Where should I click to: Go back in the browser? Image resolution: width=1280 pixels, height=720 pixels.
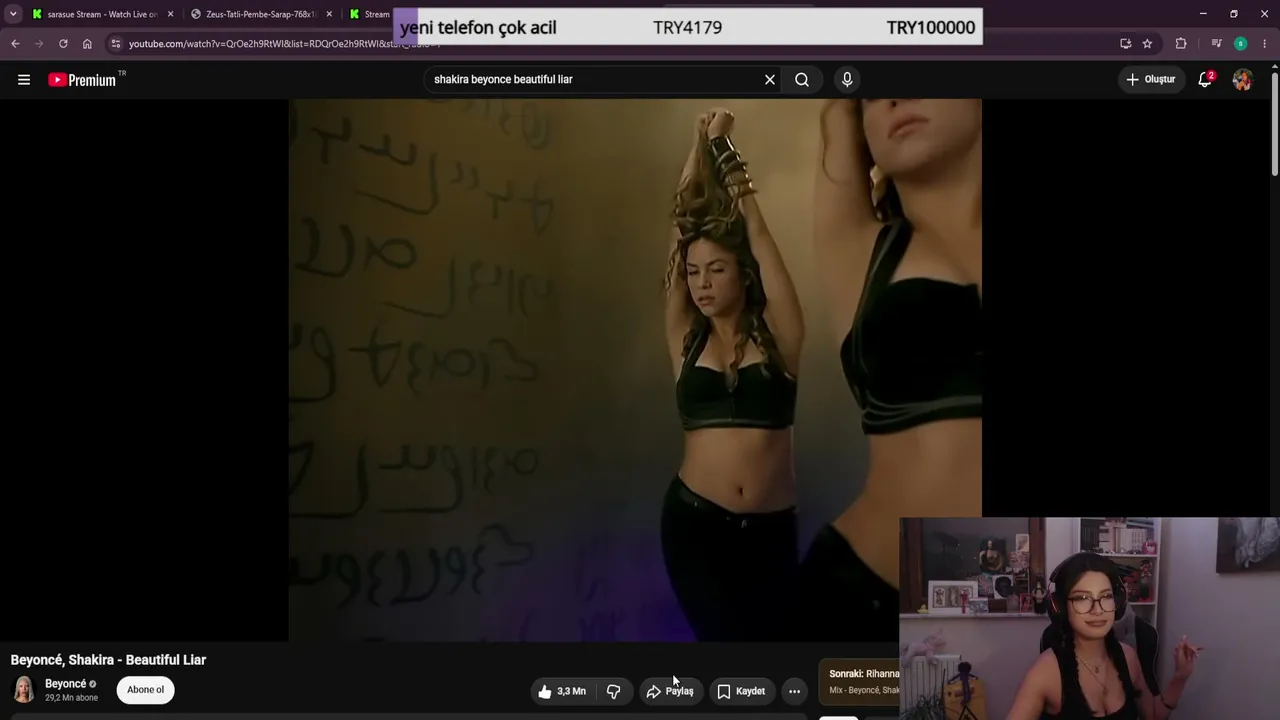(15, 44)
